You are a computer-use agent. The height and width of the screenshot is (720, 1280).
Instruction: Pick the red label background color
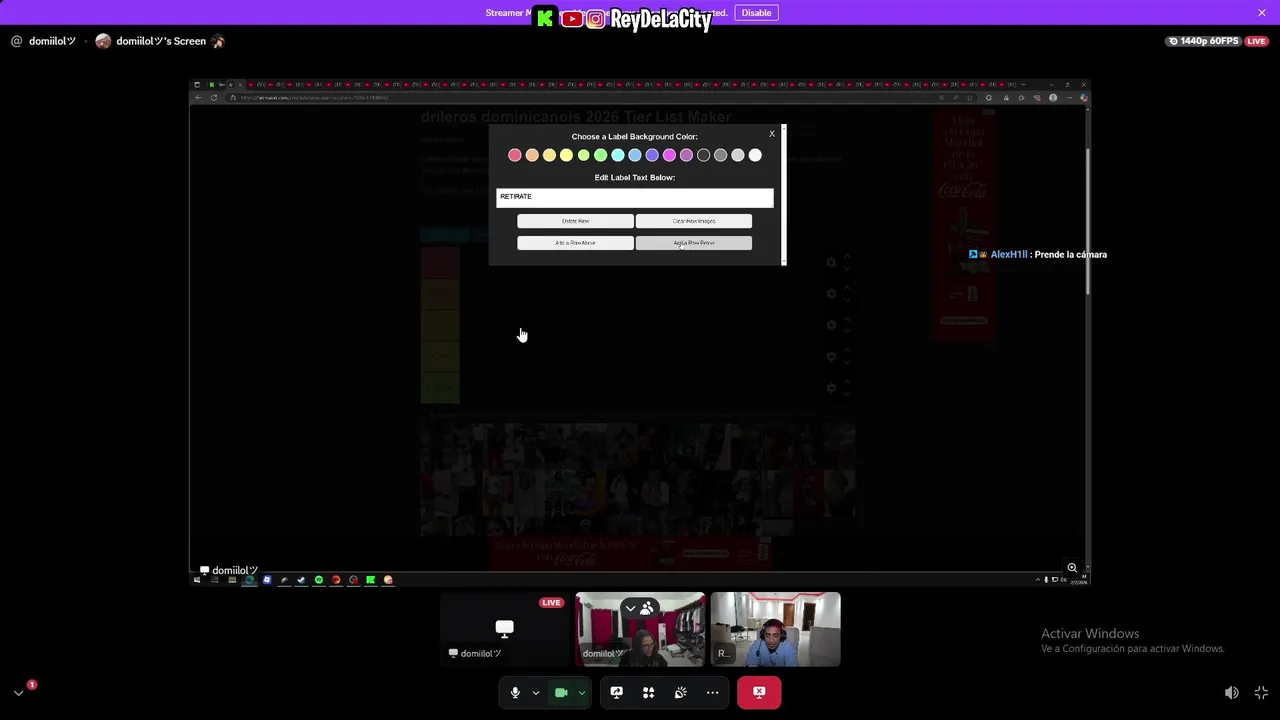coord(515,155)
